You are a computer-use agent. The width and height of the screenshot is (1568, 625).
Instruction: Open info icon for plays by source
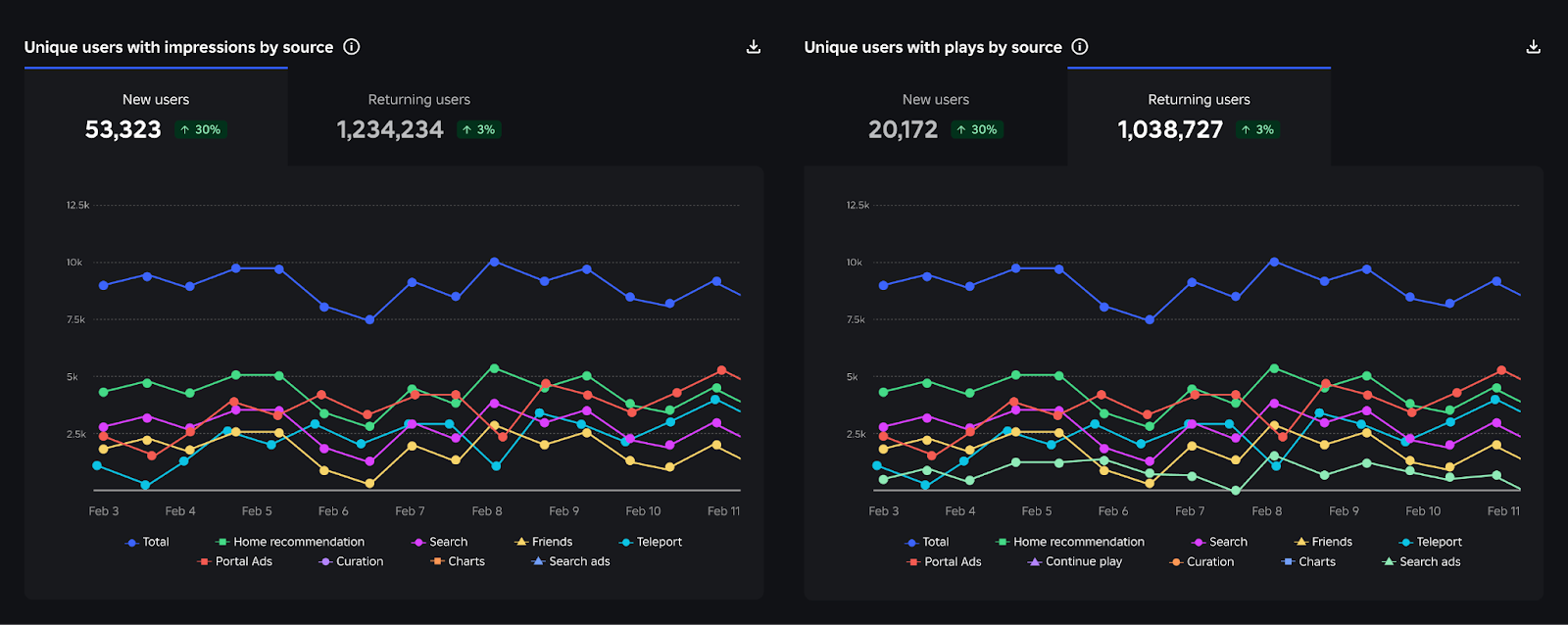tap(1080, 47)
